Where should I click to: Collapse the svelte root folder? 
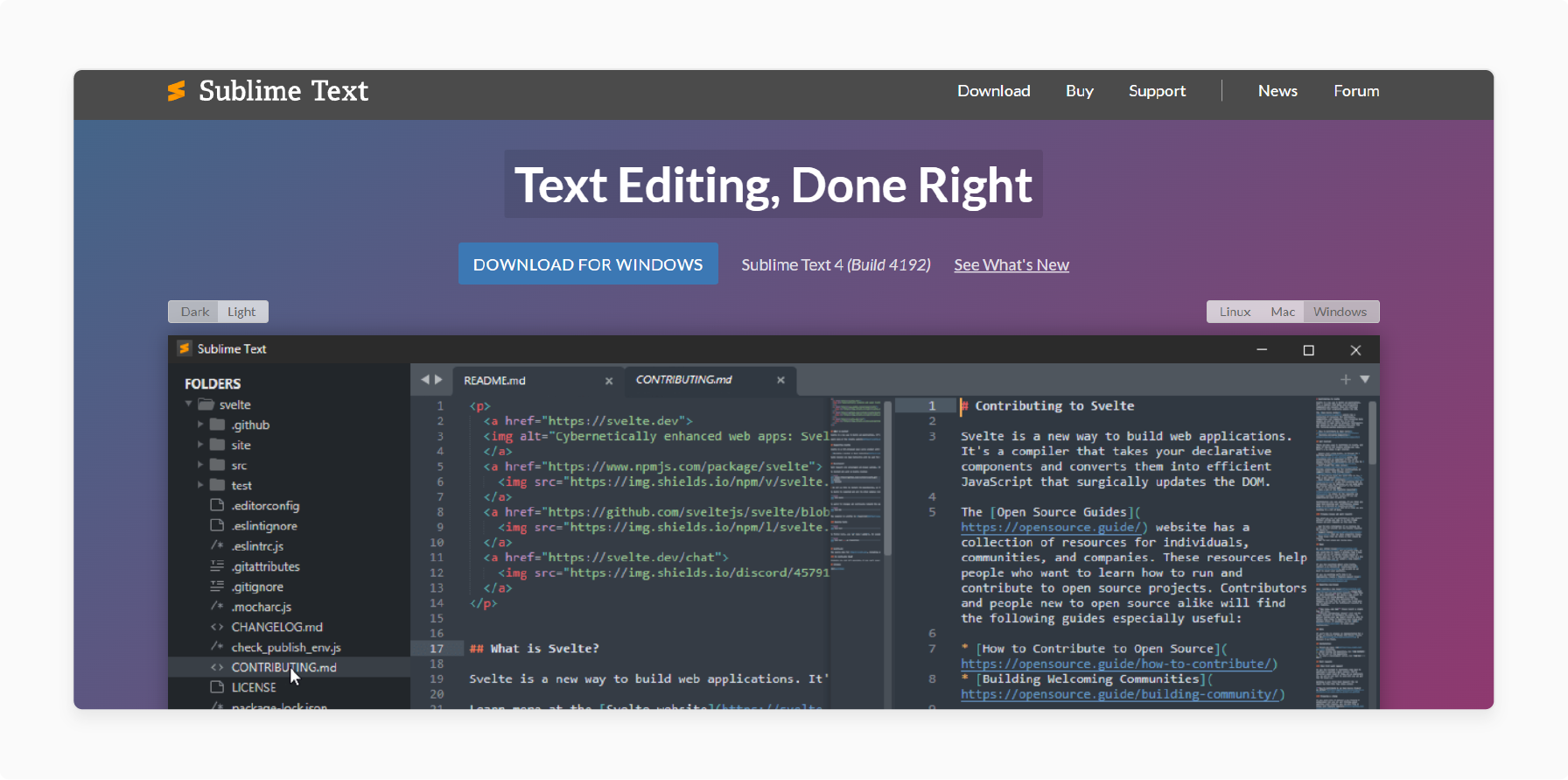coord(188,404)
